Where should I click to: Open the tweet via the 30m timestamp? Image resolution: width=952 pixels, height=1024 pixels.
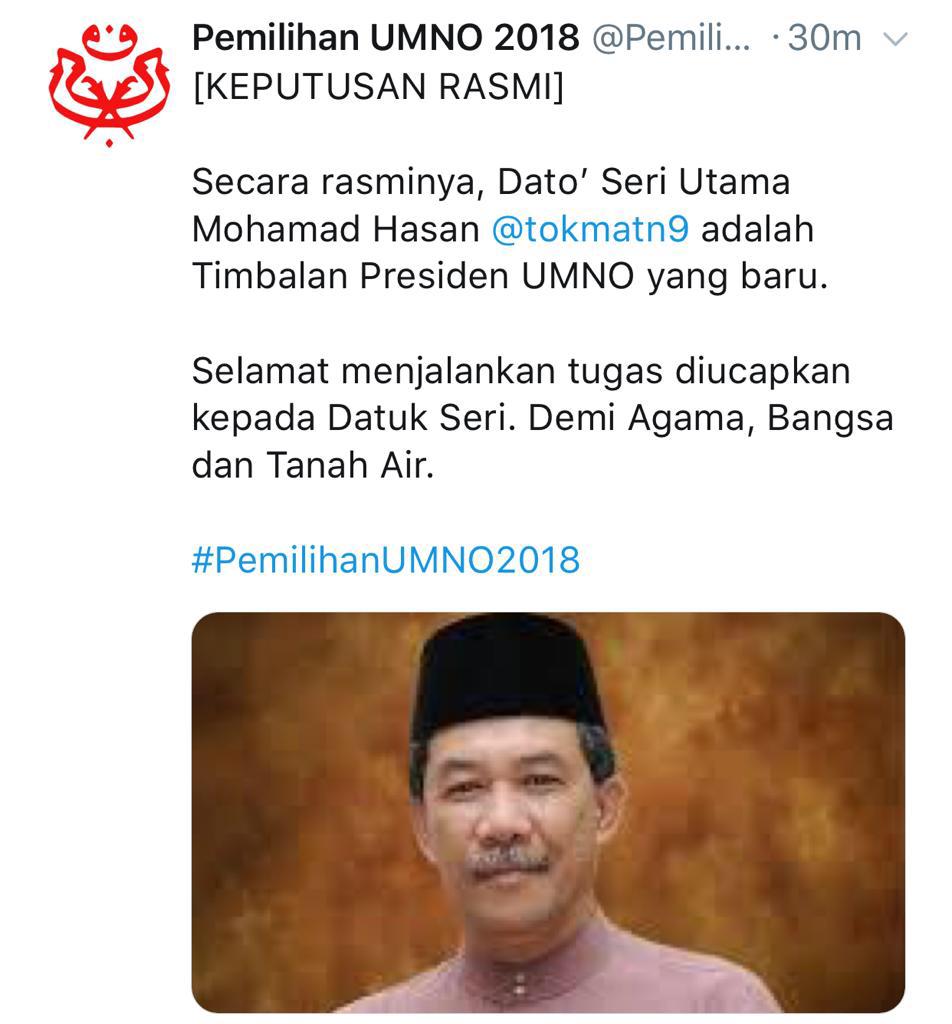pos(824,38)
